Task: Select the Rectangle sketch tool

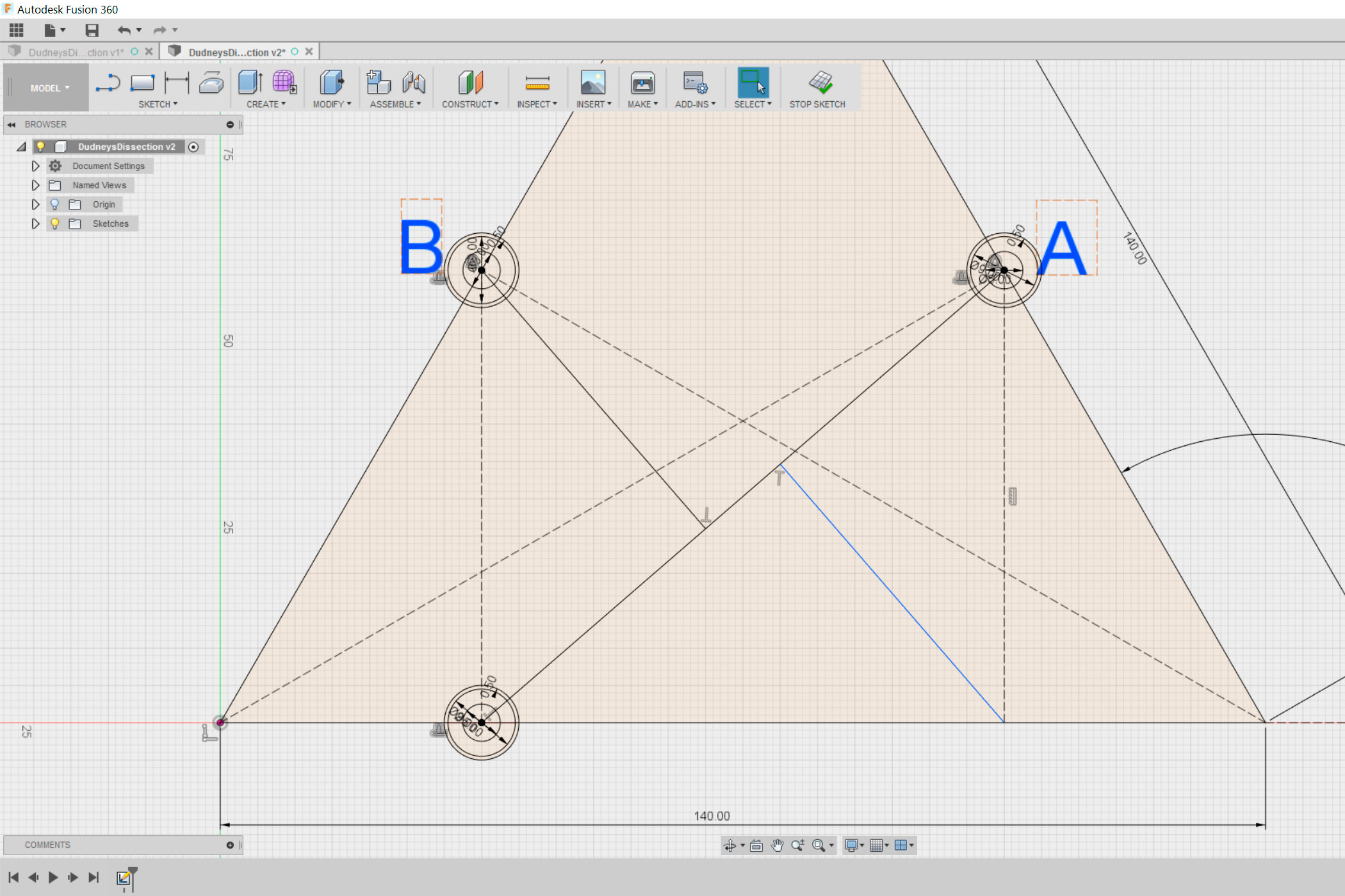Action: [x=142, y=83]
